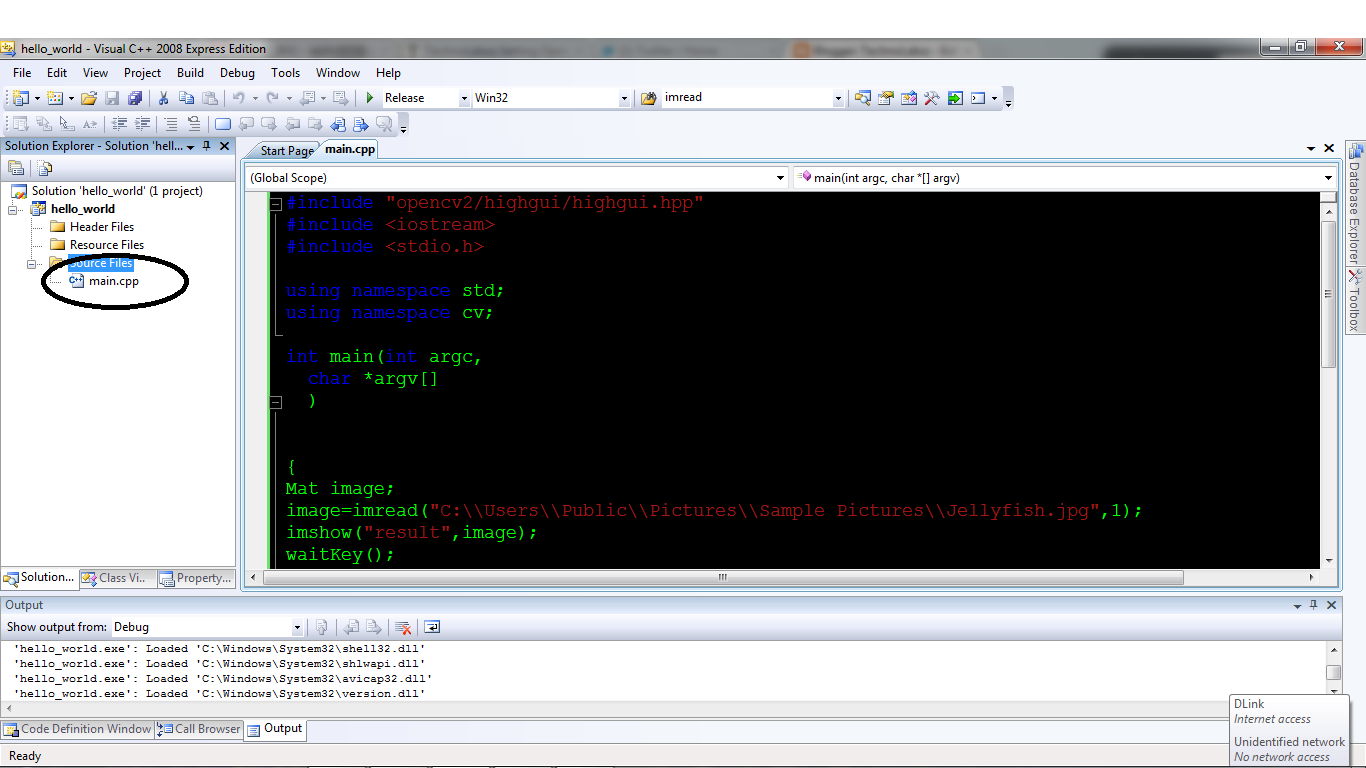
Task: Click the Properties Window toolbar icon
Action: (885, 98)
